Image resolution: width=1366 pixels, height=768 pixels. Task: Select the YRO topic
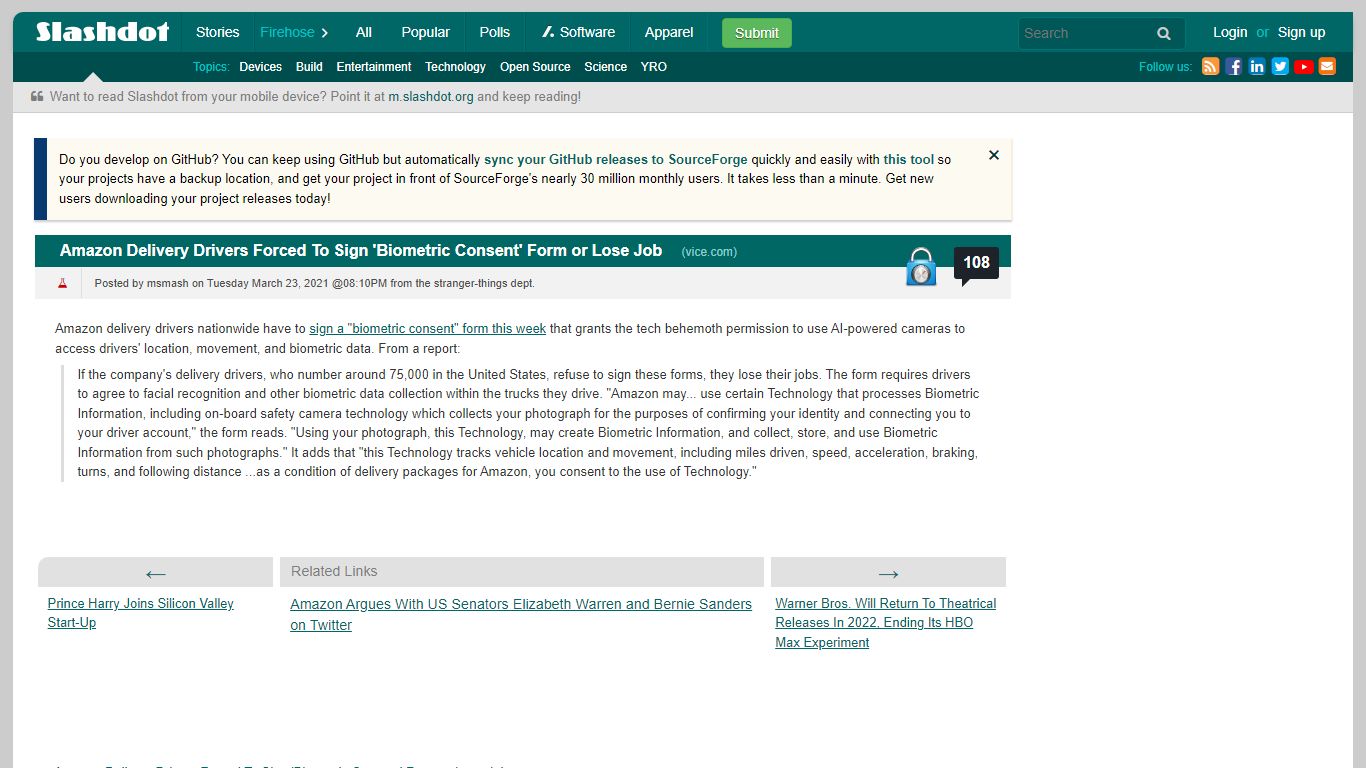654,67
